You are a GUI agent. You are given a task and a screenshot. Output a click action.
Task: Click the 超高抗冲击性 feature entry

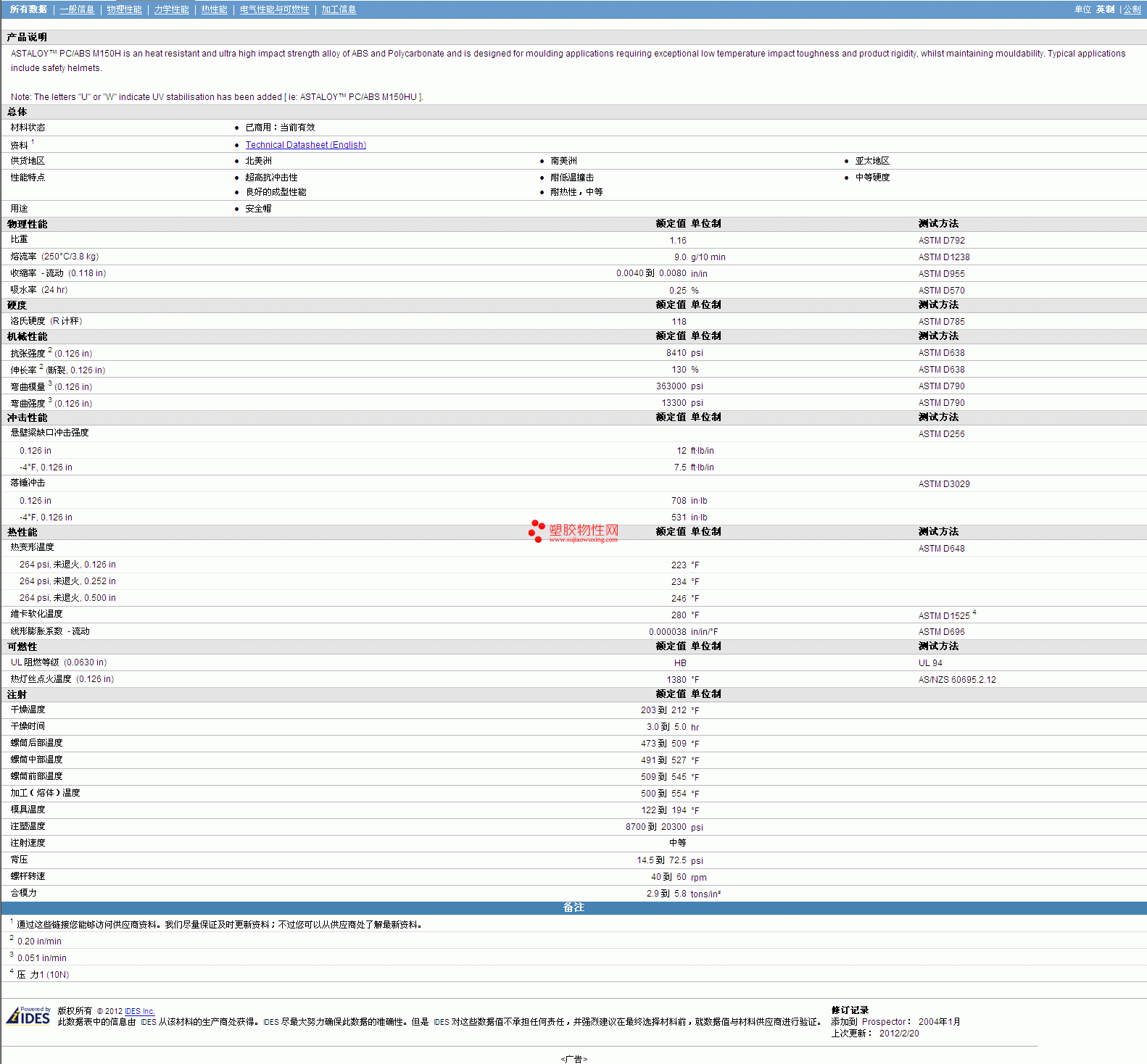click(271, 178)
